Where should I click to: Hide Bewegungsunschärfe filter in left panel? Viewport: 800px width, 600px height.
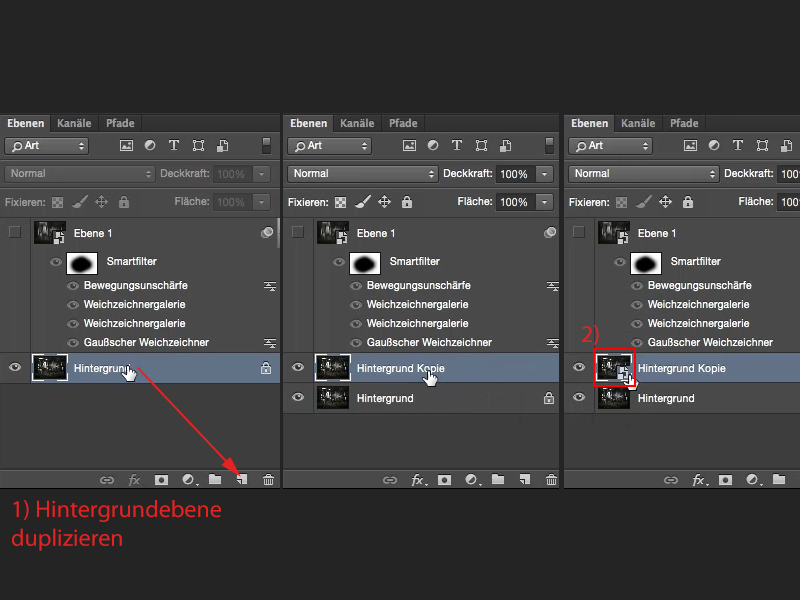coord(73,286)
